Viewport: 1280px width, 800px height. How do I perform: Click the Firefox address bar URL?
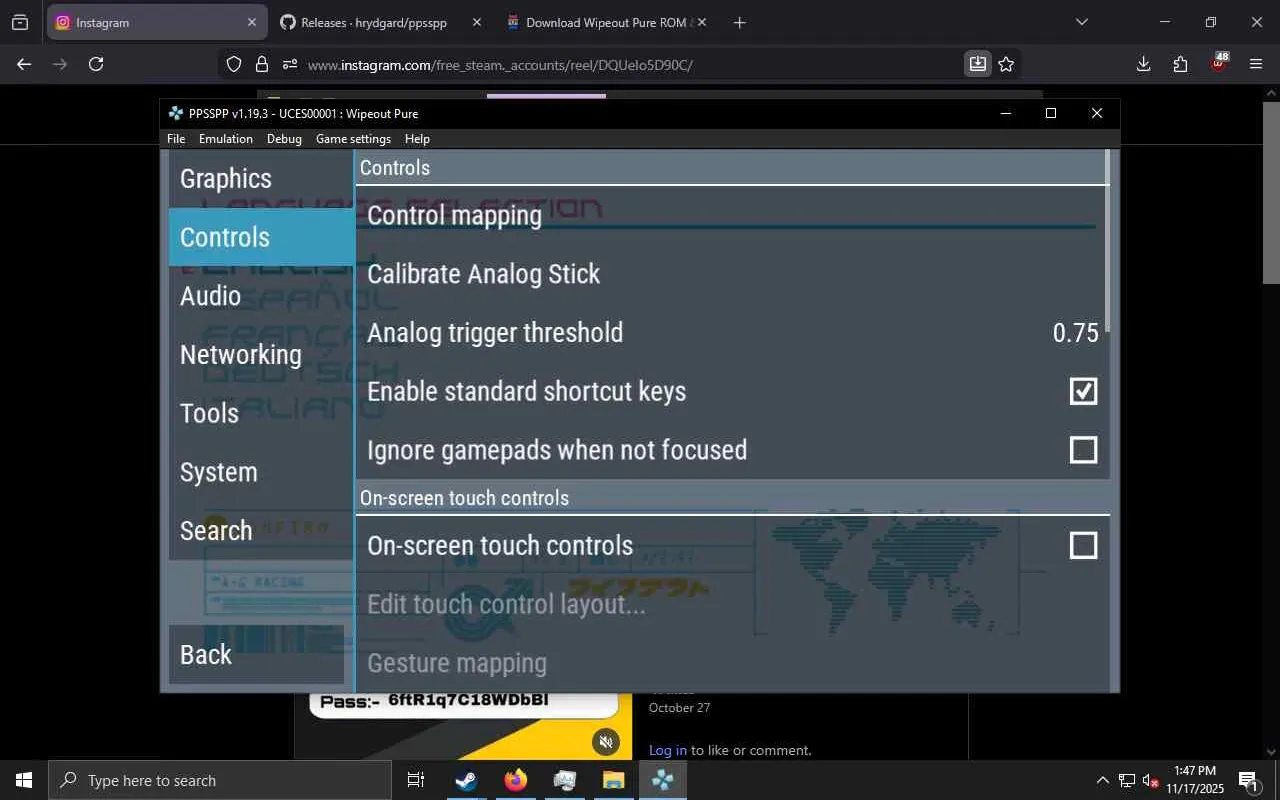[x=500, y=65]
